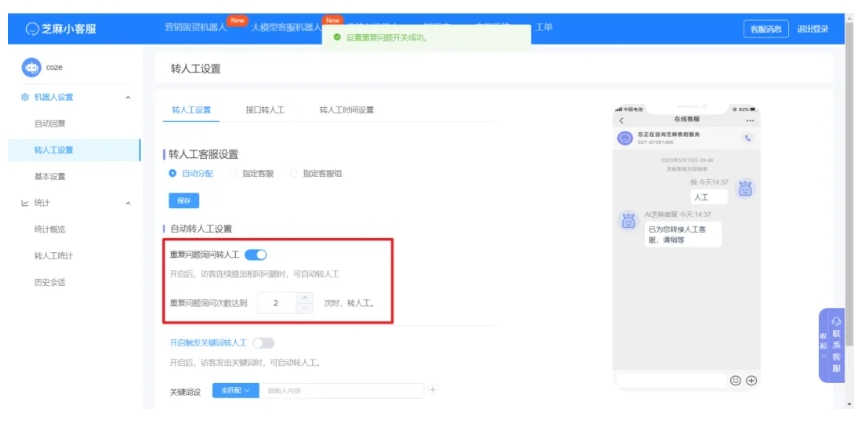
Task: Switch to 转人工设置 tab
Action: [x=191, y=110]
